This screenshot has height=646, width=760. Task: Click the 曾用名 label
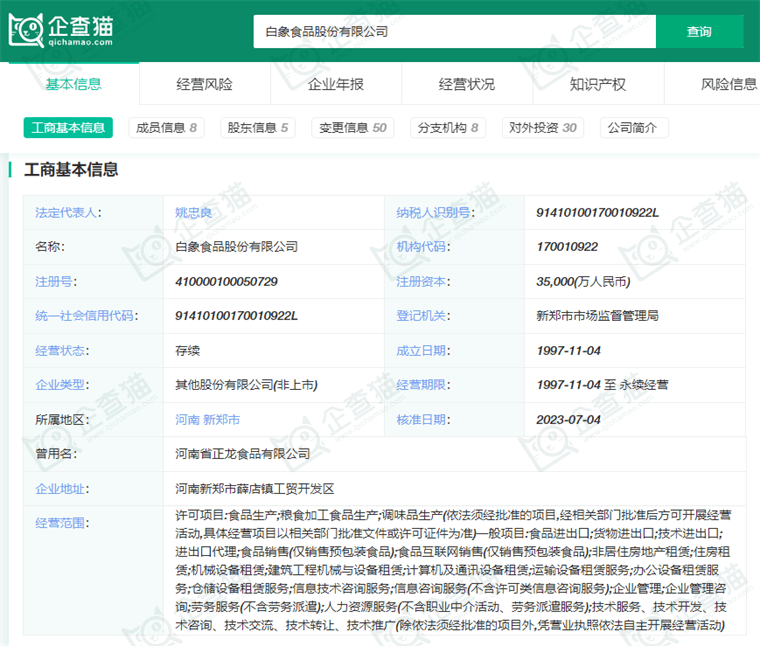coord(56,454)
